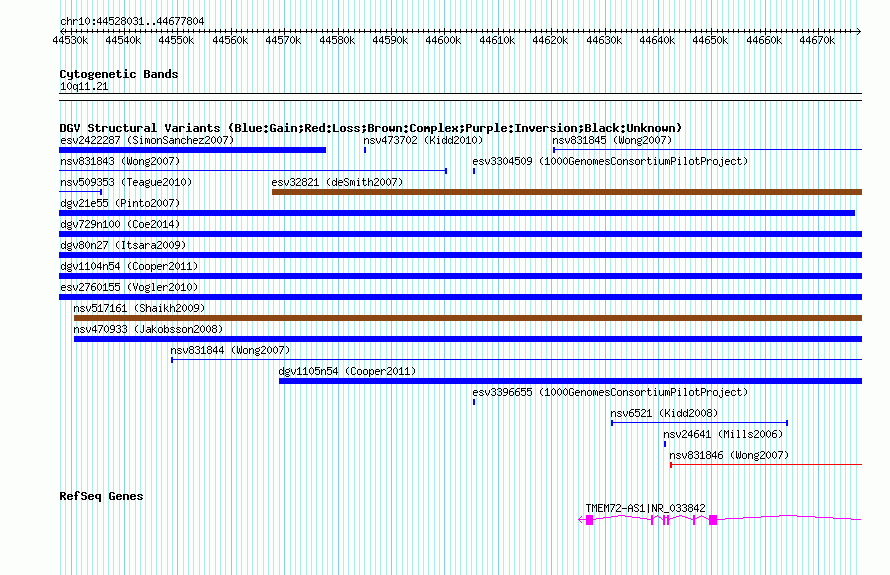The height and width of the screenshot is (575, 890).
Task: Click the 44670k ruler tick label
Action: click(x=817, y=40)
